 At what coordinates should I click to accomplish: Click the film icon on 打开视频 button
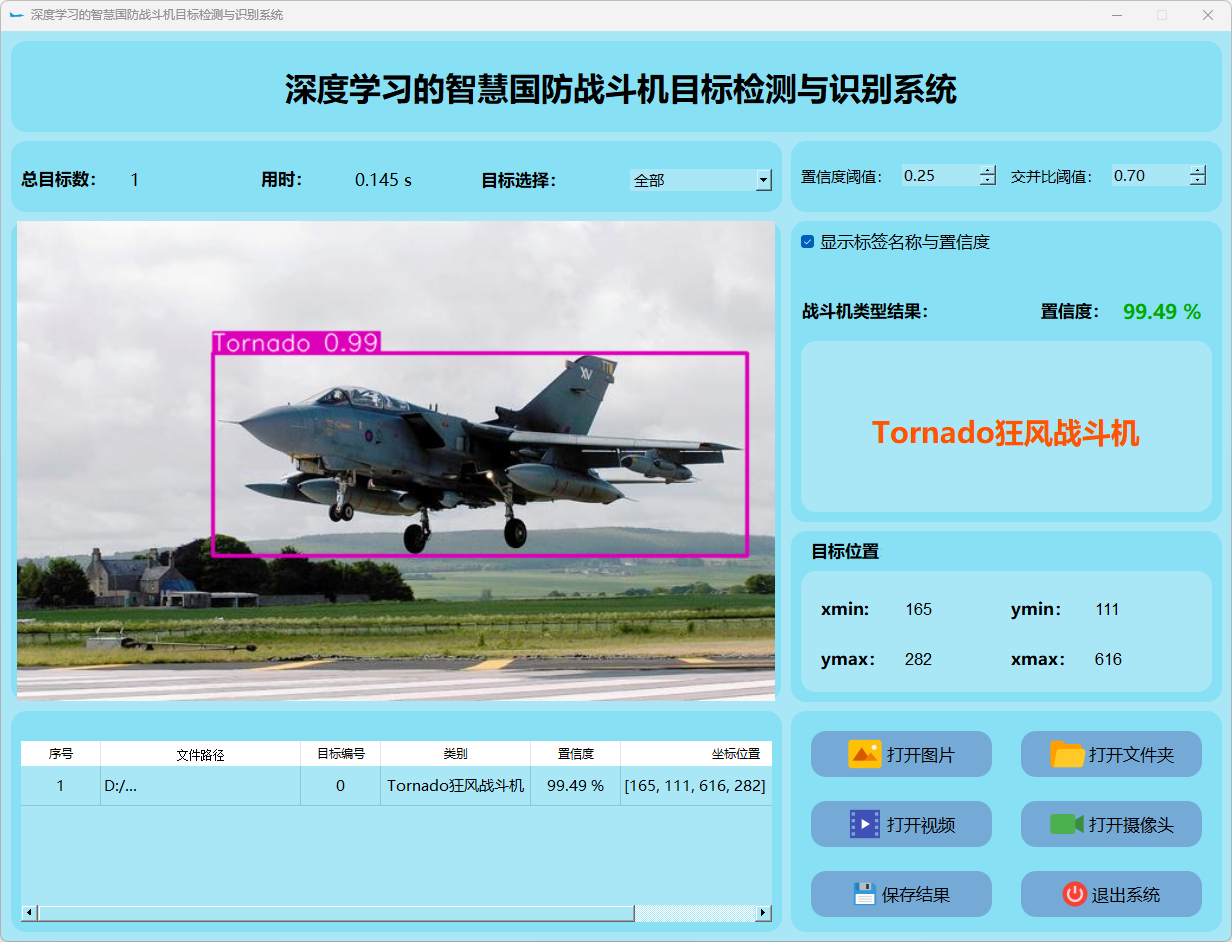pyautogui.click(x=864, y=824)
